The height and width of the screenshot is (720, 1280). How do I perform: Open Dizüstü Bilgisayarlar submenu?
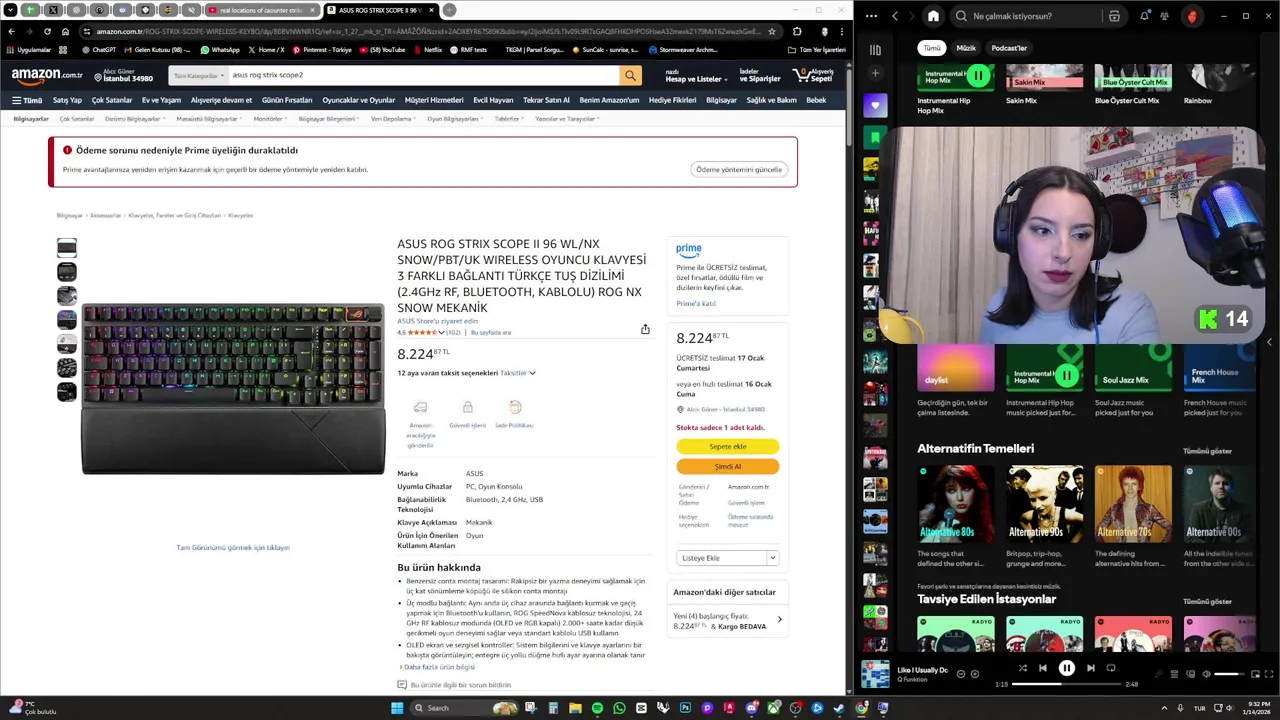click(134, 119)
